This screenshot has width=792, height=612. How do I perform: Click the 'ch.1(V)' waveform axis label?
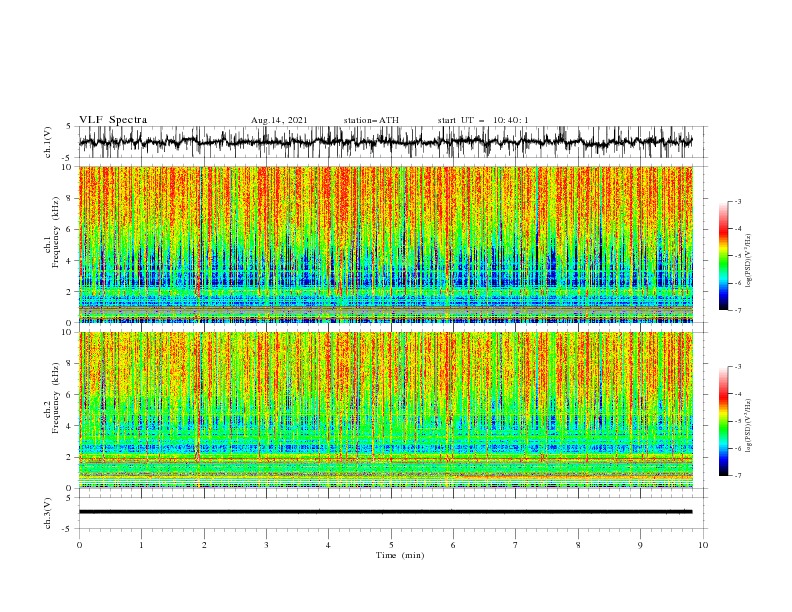coord(48,142)
